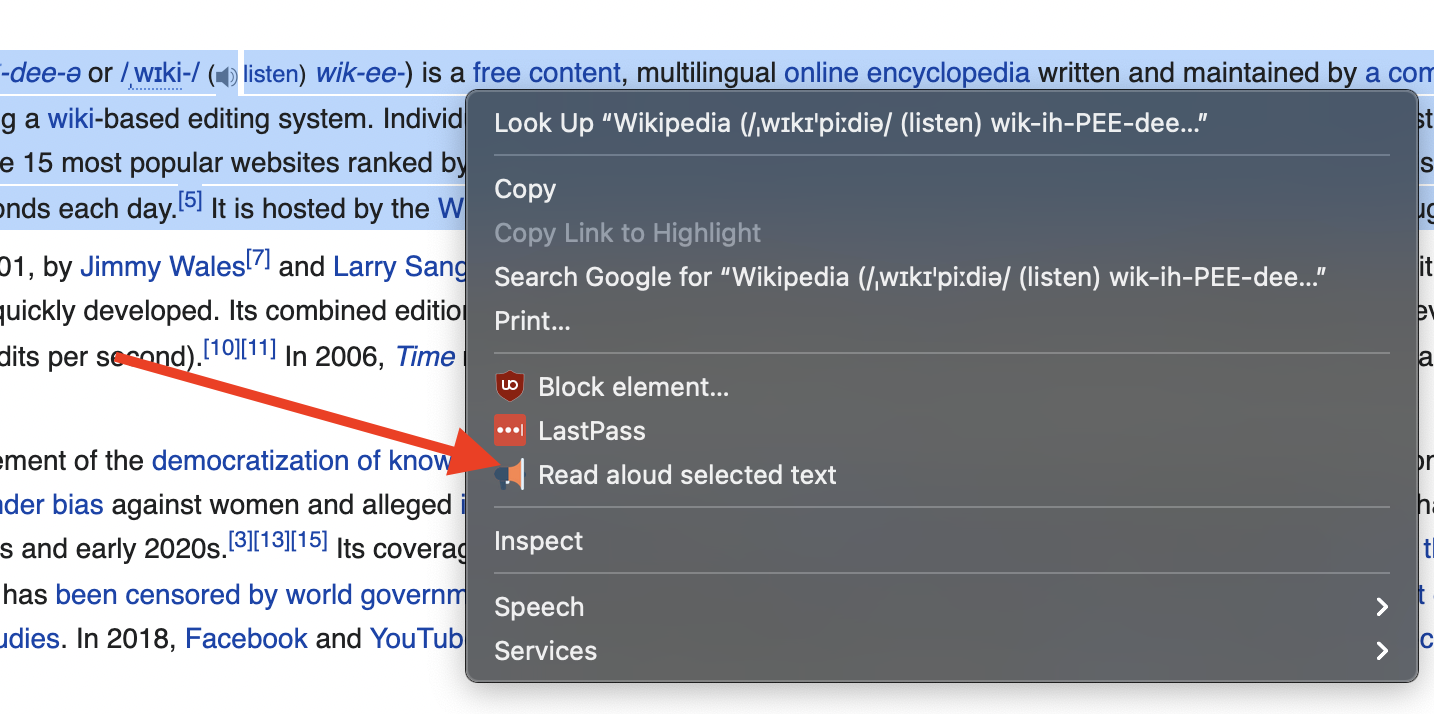Choose Block element… menu entry
The height and width of the screenshot is (714, 1434).
click(x=942, y=387)
